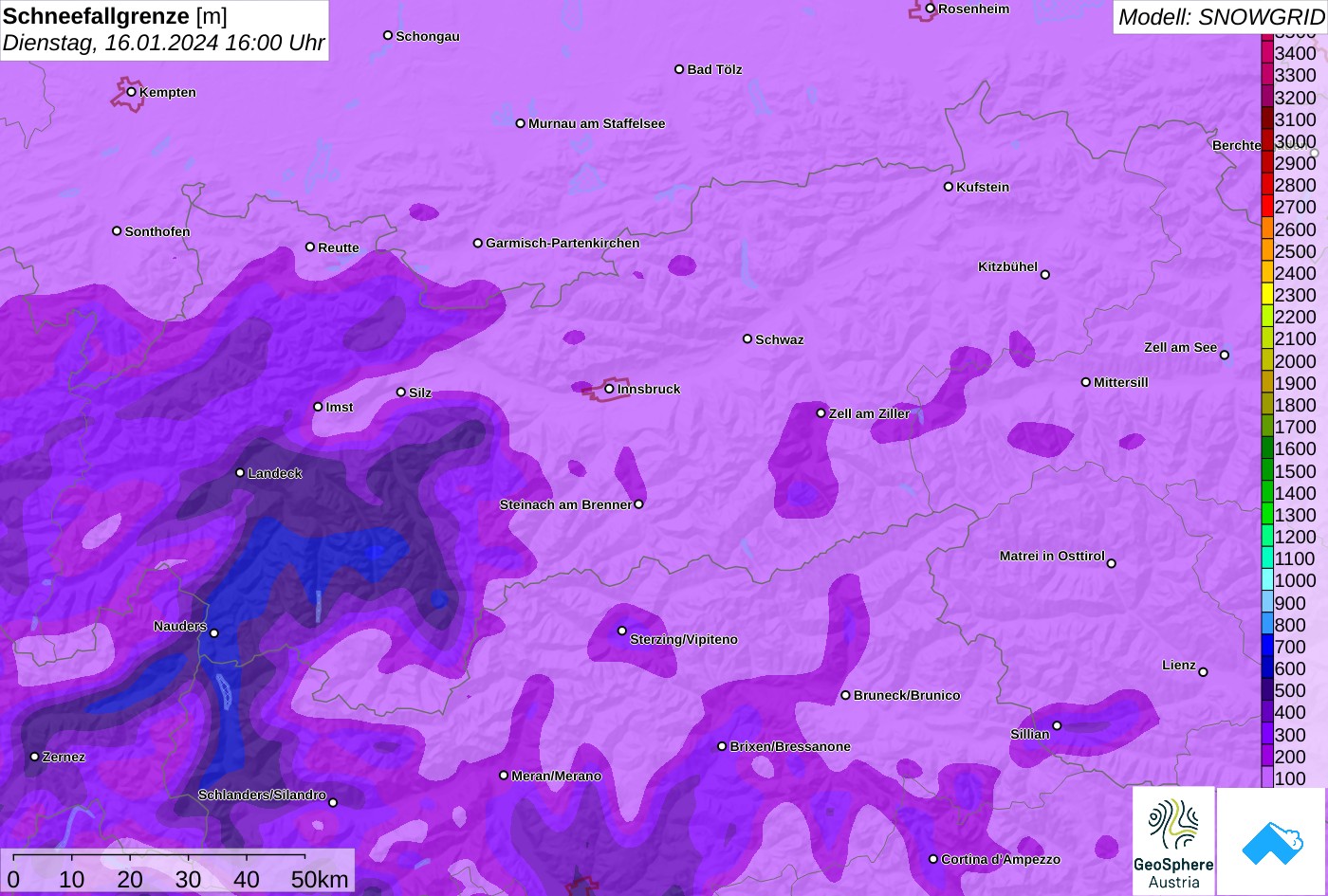
Task: Select the Kempten city marker dot
Action: tap(132, 92)
